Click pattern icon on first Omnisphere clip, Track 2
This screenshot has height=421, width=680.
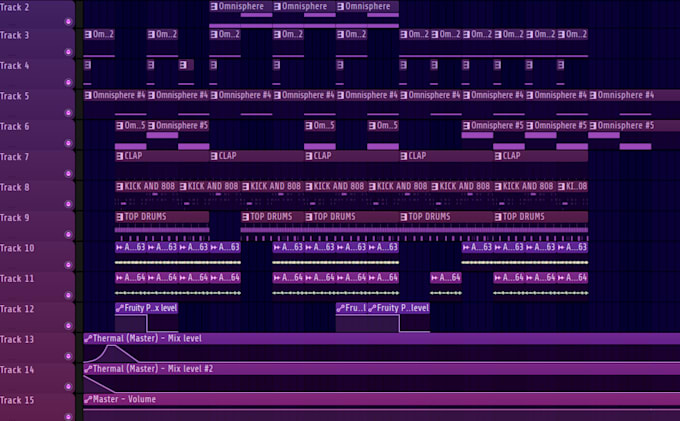click(x=214, y=7)
